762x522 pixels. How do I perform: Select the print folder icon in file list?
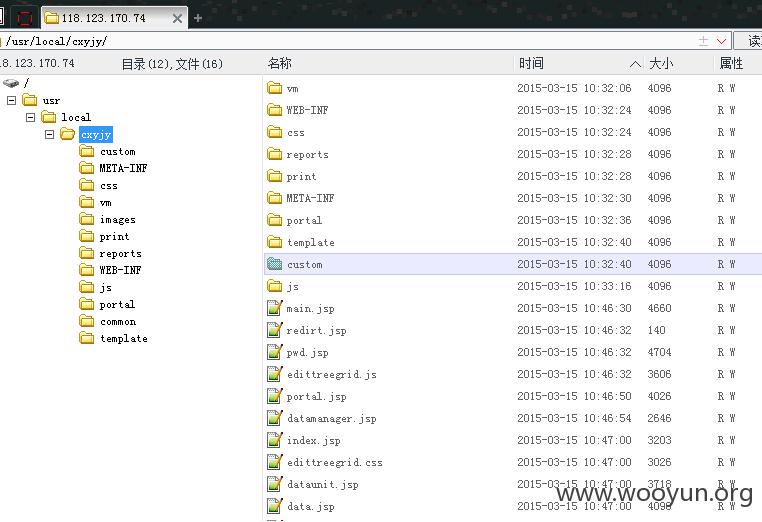tap(275, 176)
